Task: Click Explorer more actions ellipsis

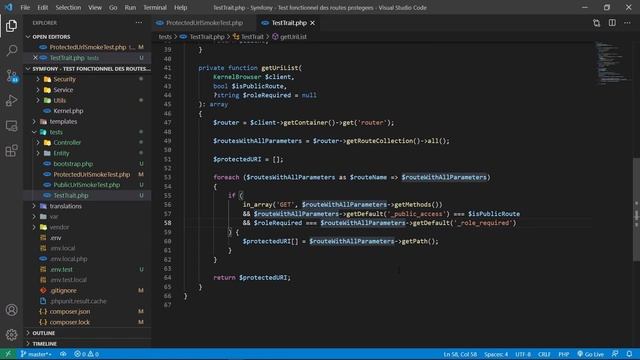Action: [139, 23]
